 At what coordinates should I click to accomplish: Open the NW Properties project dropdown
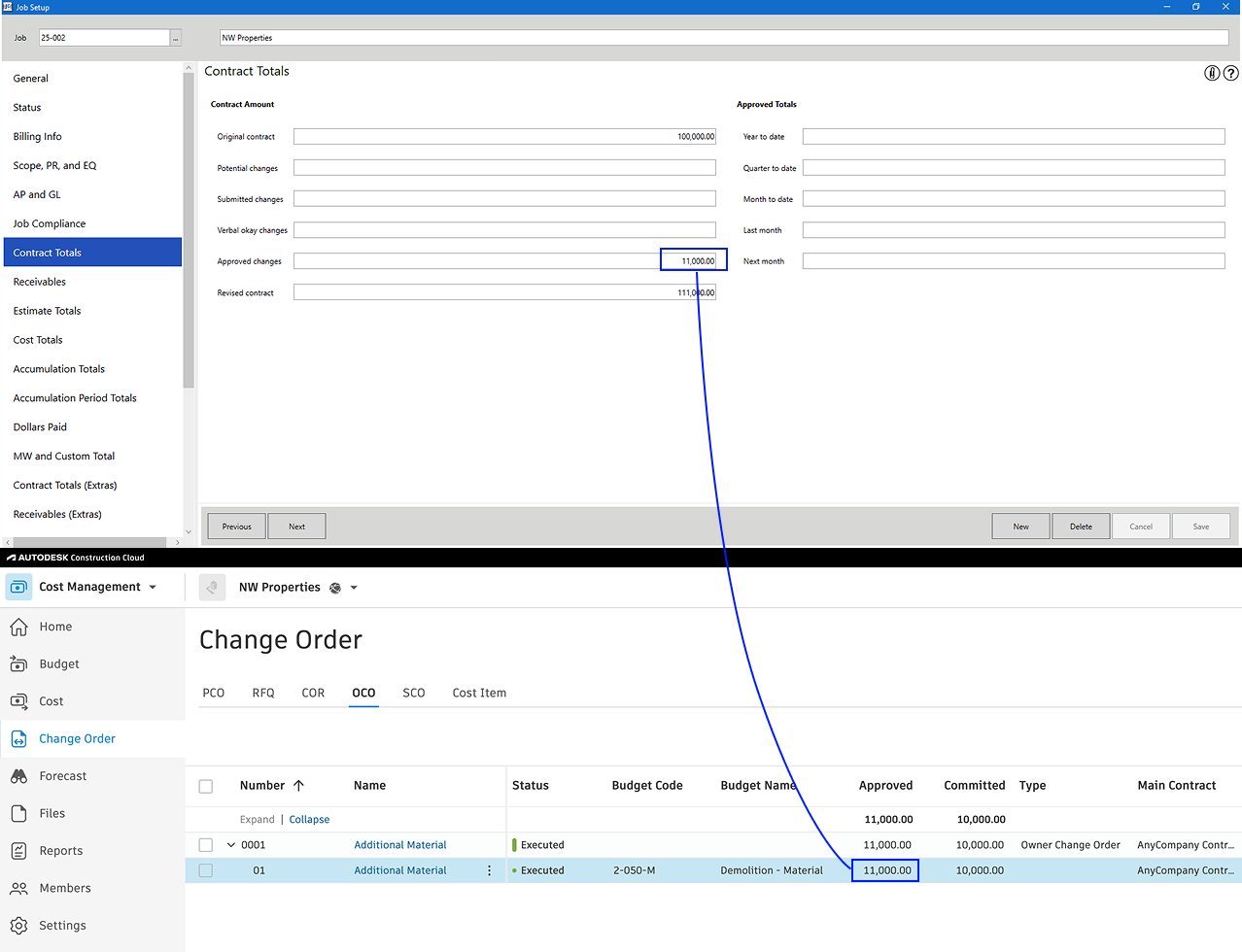point(354,587)
